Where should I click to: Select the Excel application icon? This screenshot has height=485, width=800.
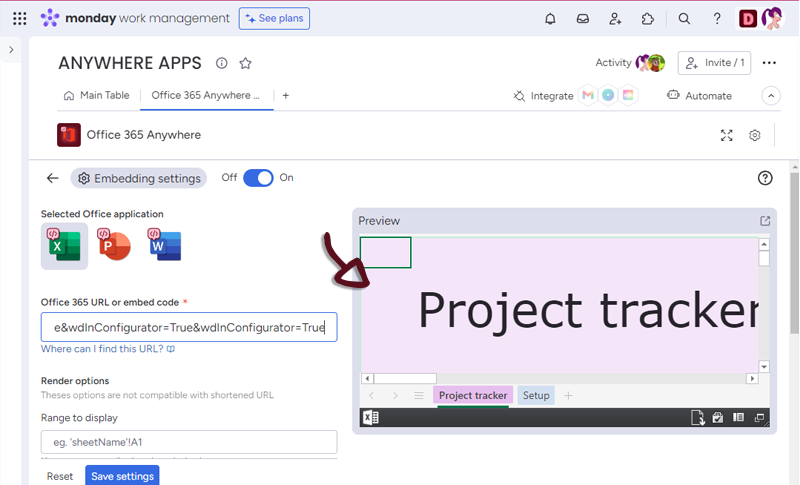click(64, 245)
